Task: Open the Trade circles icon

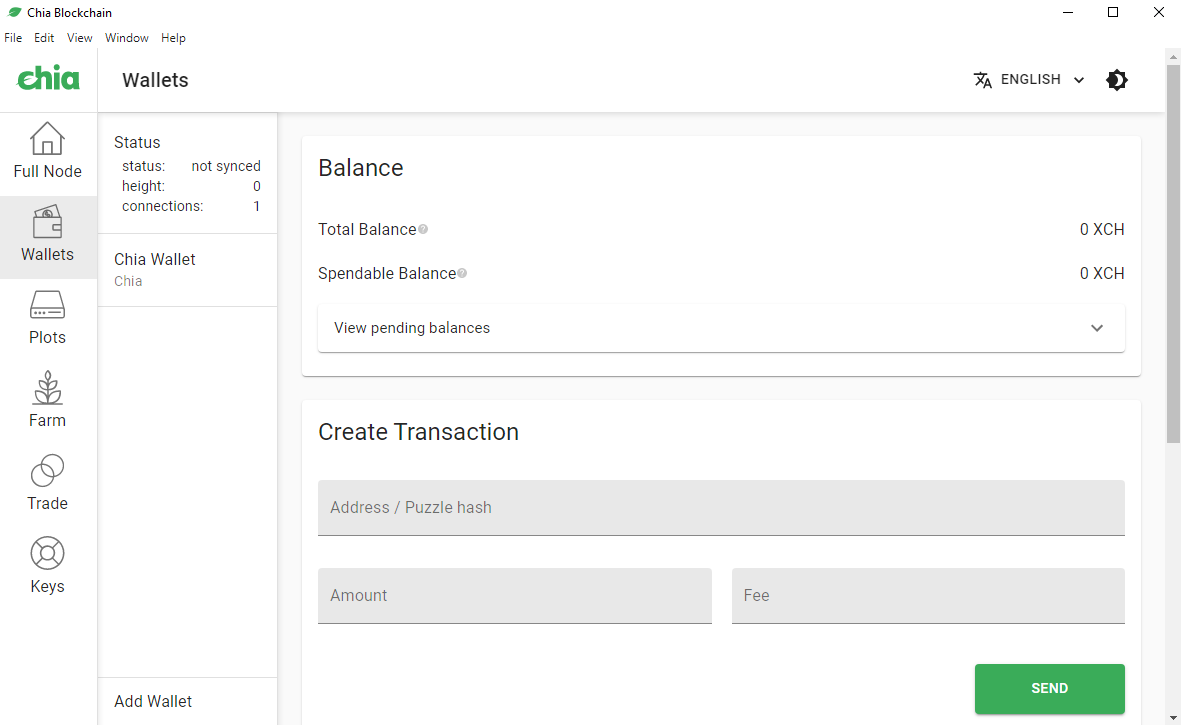Action: click(47, 471)
